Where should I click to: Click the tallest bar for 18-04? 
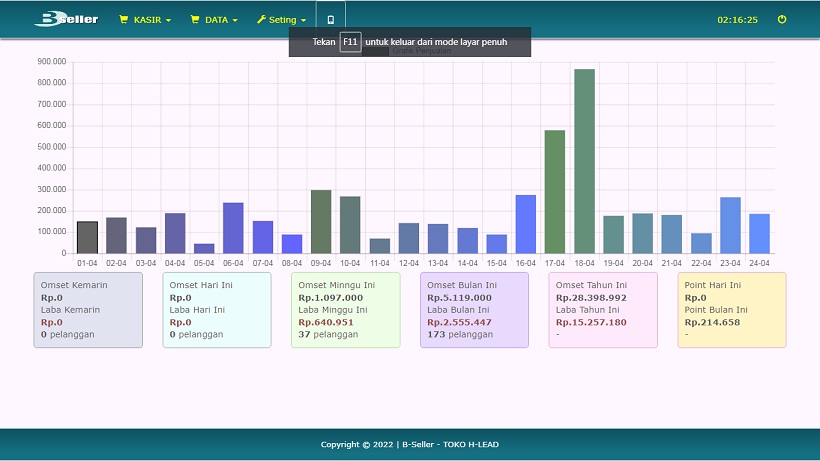pos(584,161)
